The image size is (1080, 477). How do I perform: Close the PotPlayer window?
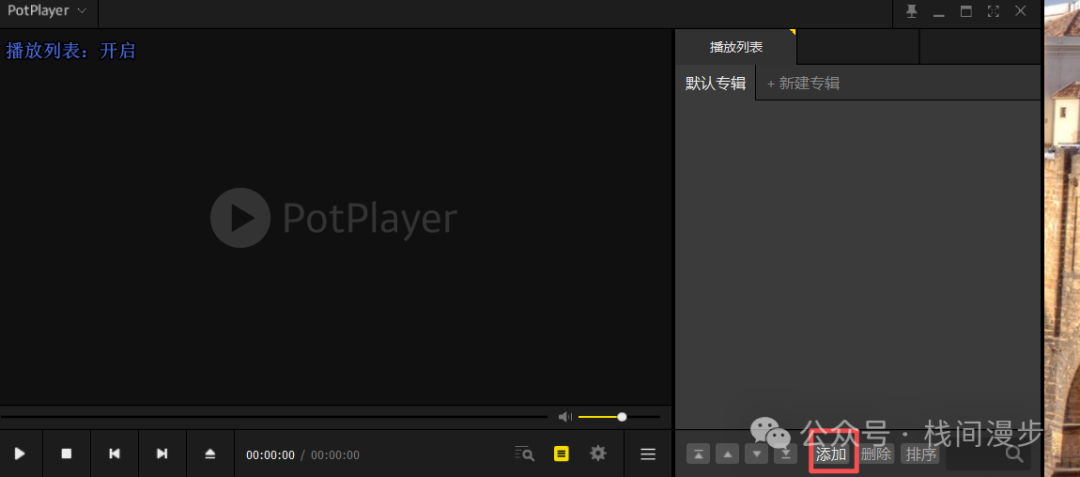pyautogui.click(x=1020, y=11)
